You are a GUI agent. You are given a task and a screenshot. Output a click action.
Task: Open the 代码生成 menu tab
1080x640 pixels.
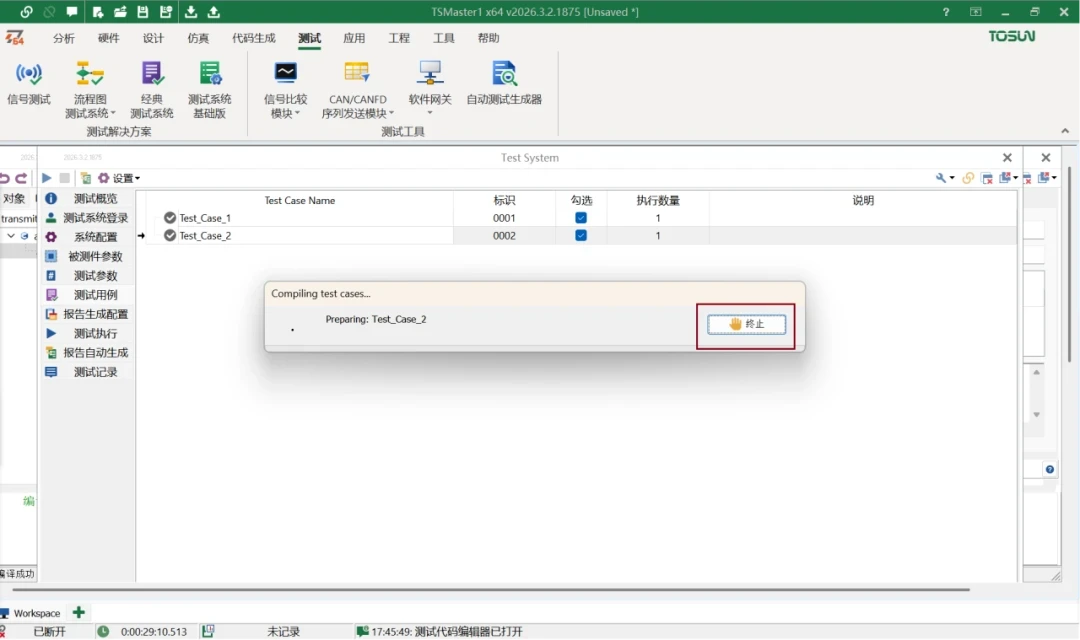click(x=253, y=38)
